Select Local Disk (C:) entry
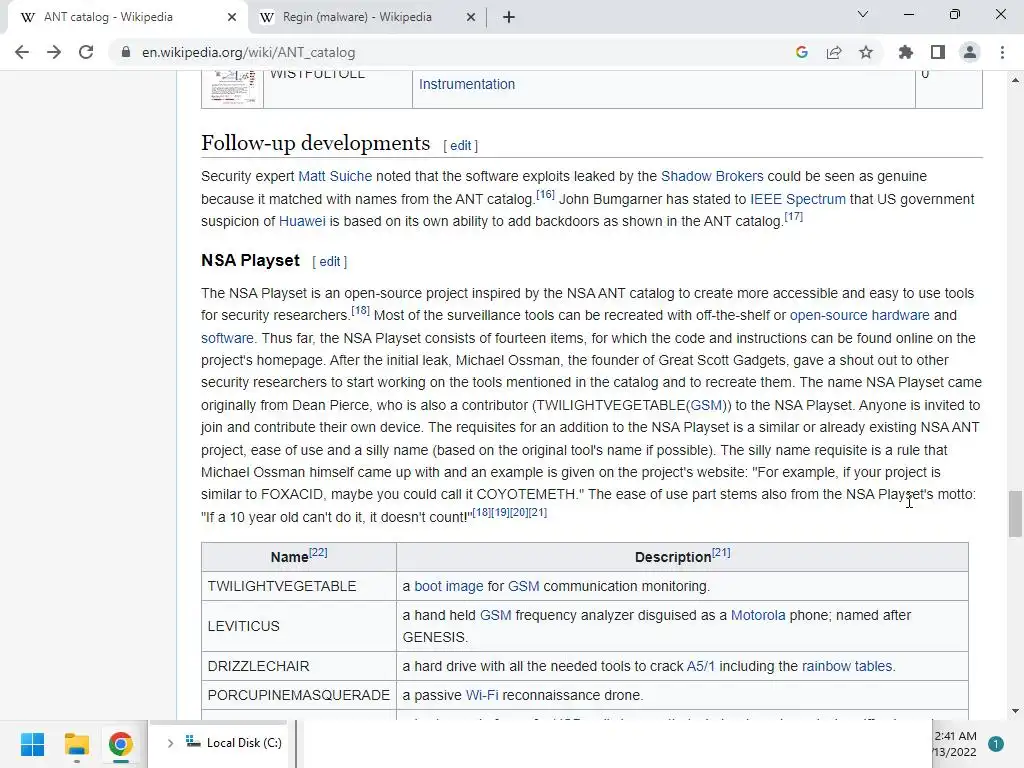This screenshot has width=1024, height=768. click(244, 743)
